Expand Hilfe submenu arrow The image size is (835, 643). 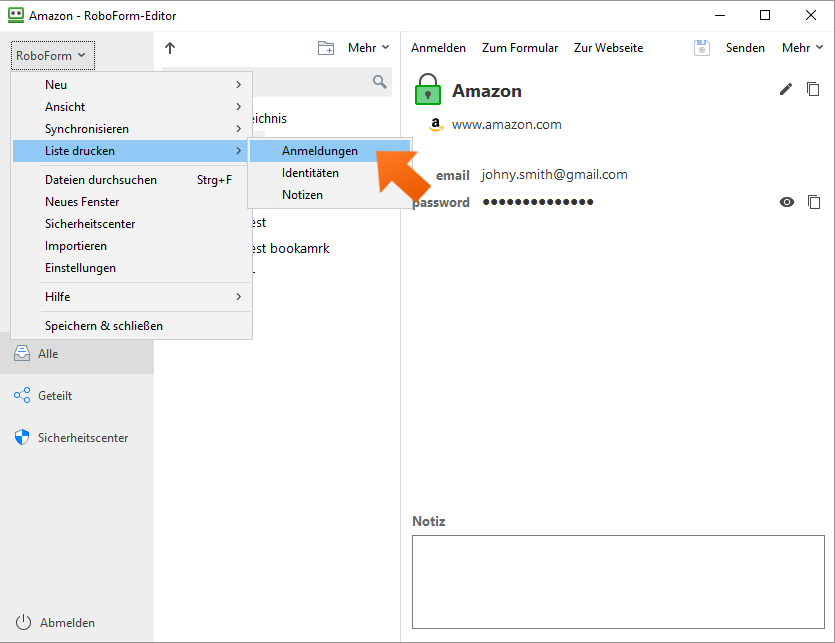[x=239, y=297]
